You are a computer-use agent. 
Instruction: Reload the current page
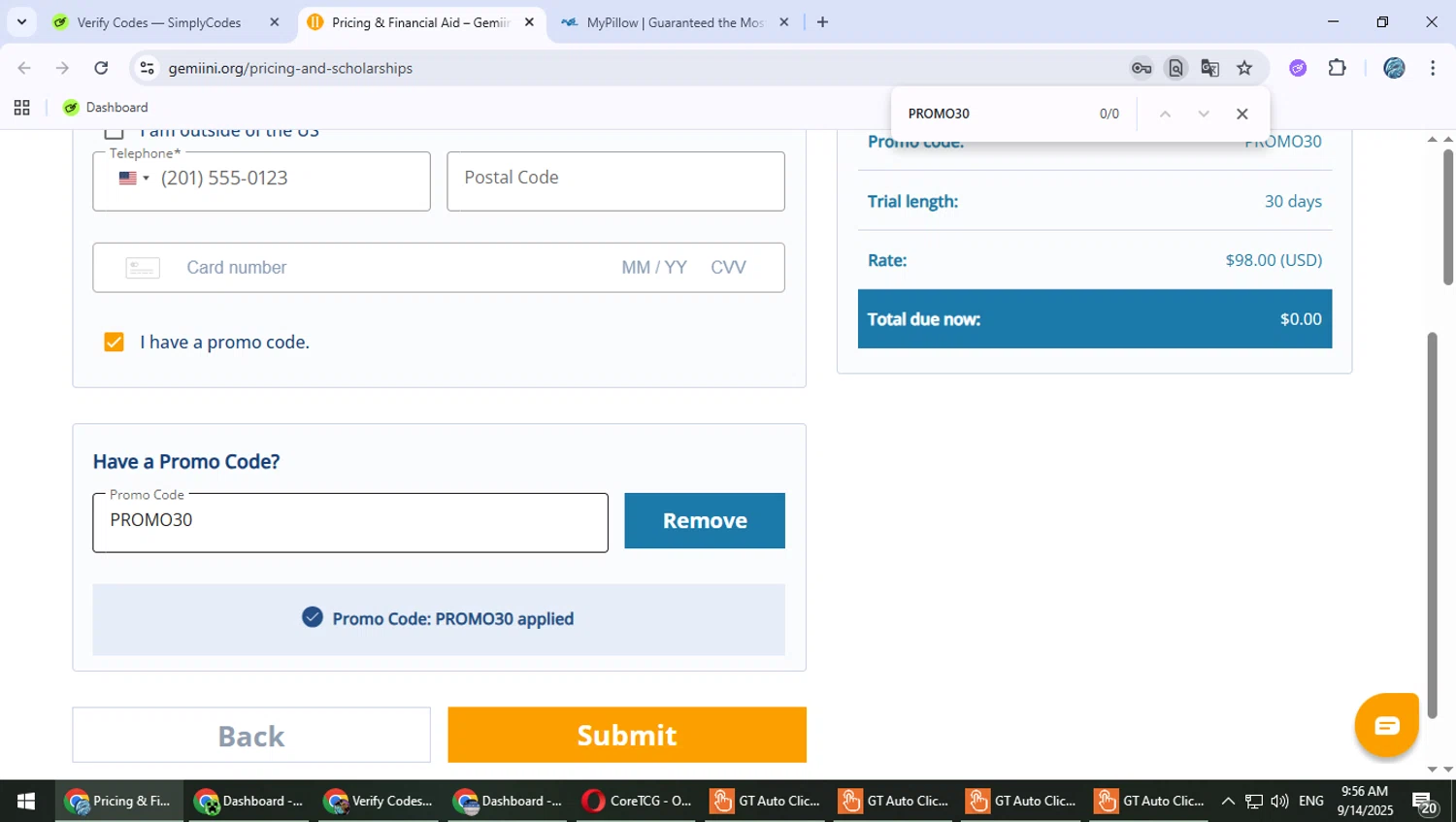(x=101, y=68)
